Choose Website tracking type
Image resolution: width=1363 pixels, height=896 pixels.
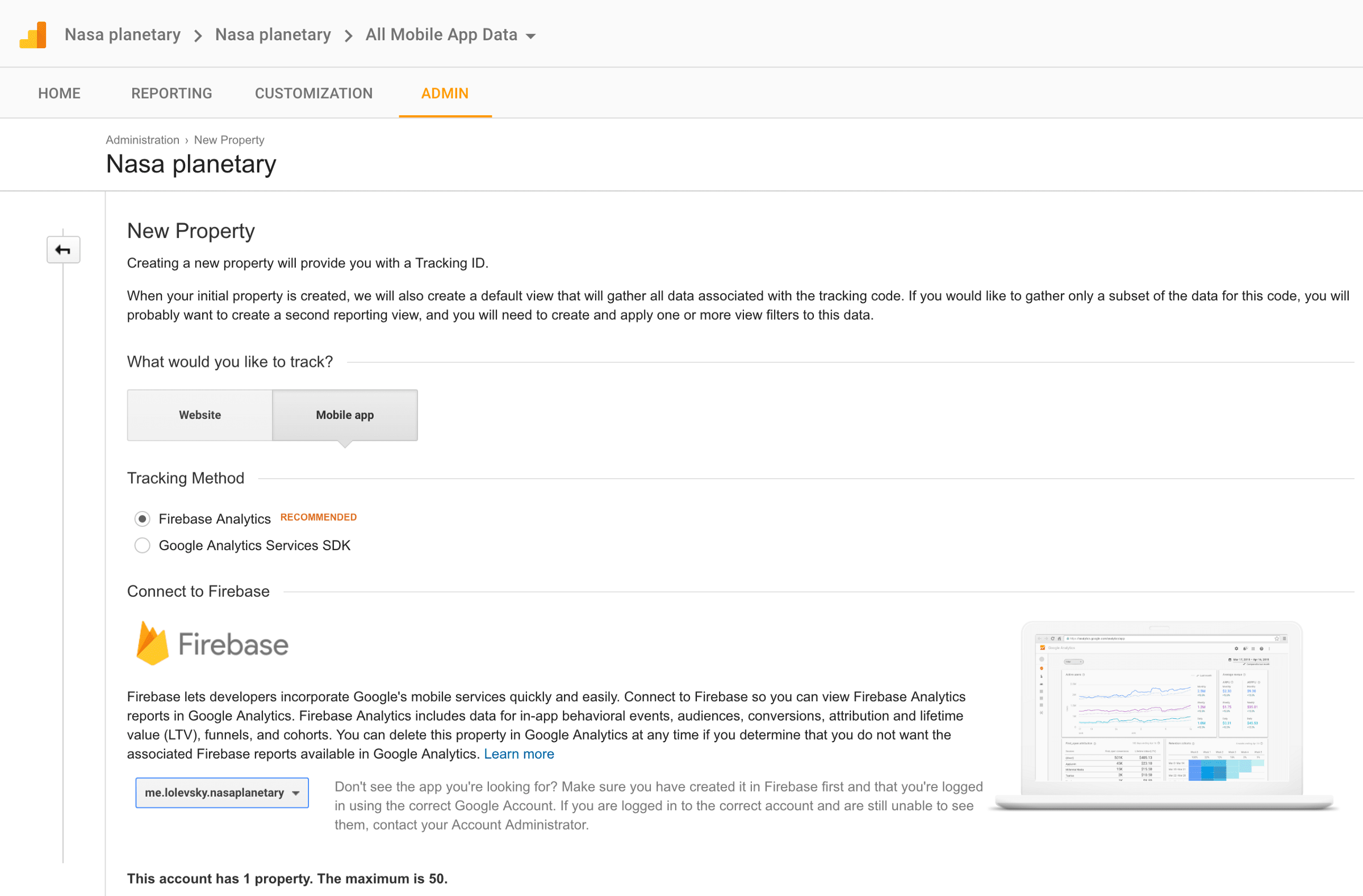199,415
